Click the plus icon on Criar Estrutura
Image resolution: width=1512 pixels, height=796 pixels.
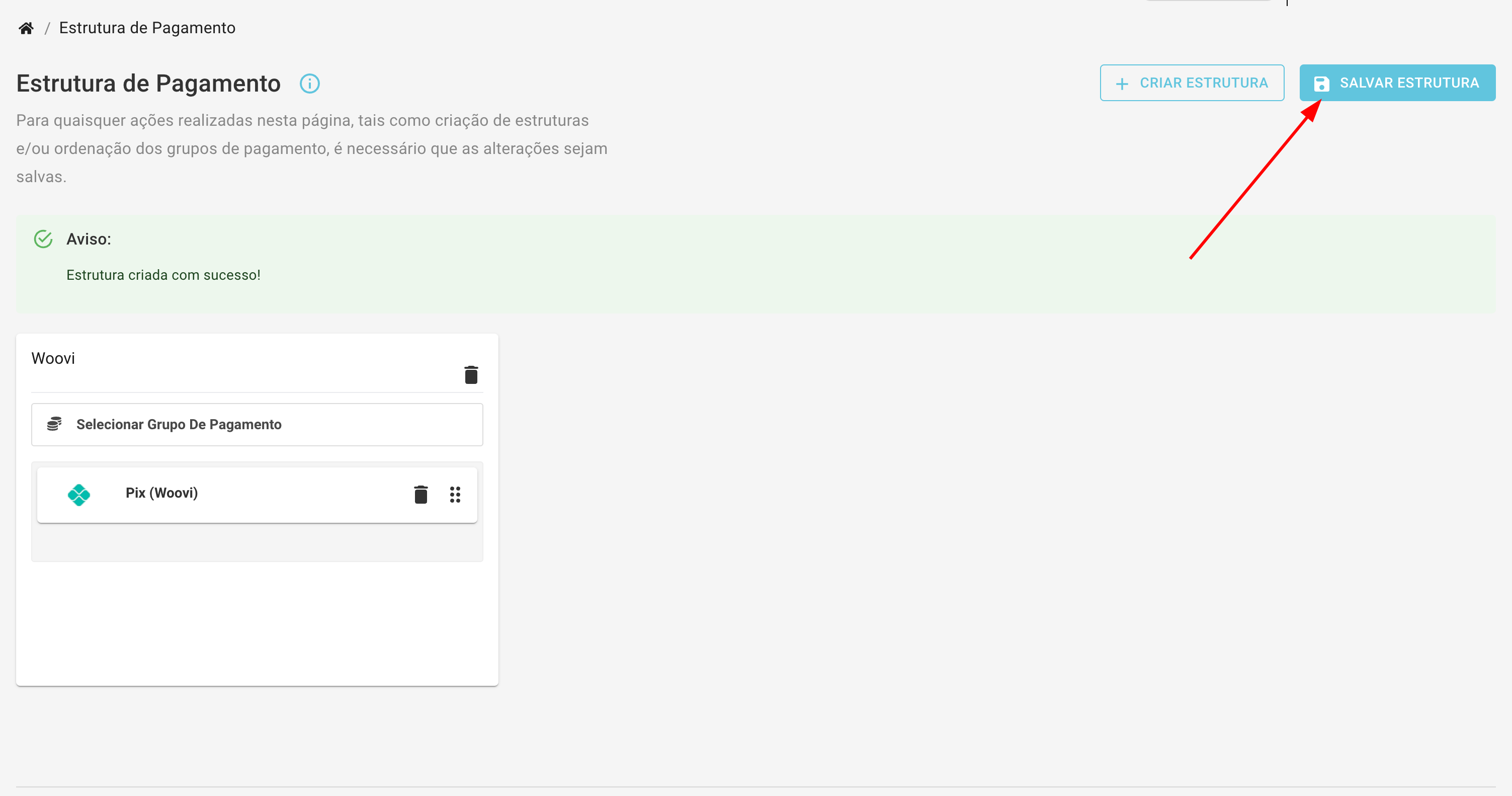tap(1122, 84)
